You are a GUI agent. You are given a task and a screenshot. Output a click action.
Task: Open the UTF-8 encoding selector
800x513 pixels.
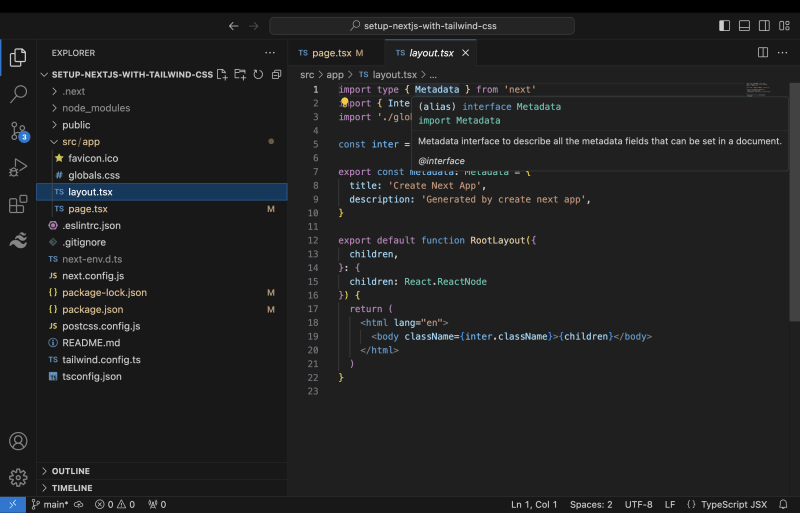pyautogui.click(x=638, y=504)
